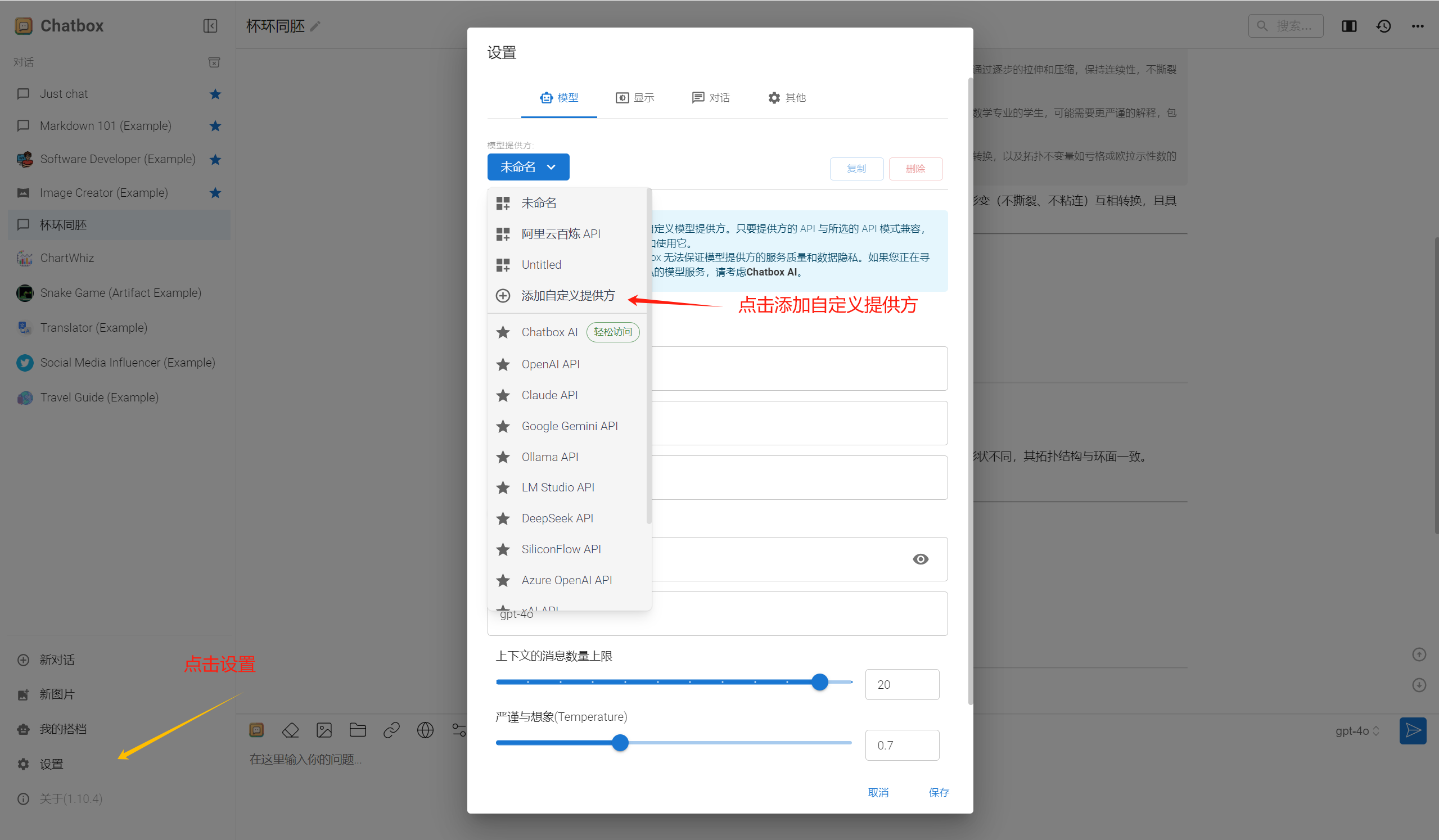Click the message limit number field showing 20
This screenshot has width=1439, height=840.
901,684
